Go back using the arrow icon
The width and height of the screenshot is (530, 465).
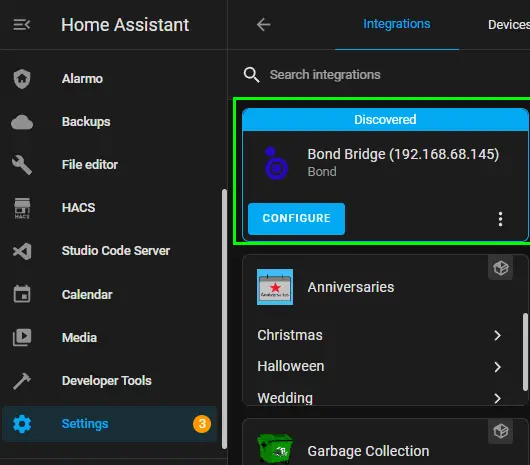coord(263,25)
